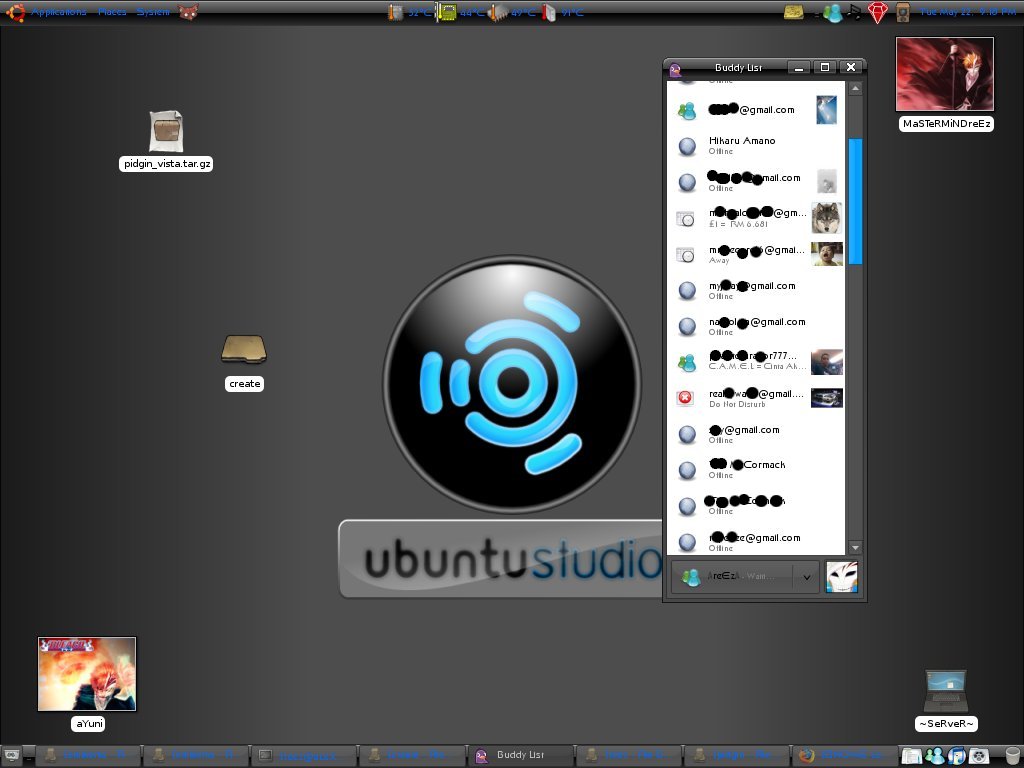The width and height of the screenshot is (1024, 768).
Task: Select the buddy with status £1 = RM 6.681
Action: coord(756,218)
